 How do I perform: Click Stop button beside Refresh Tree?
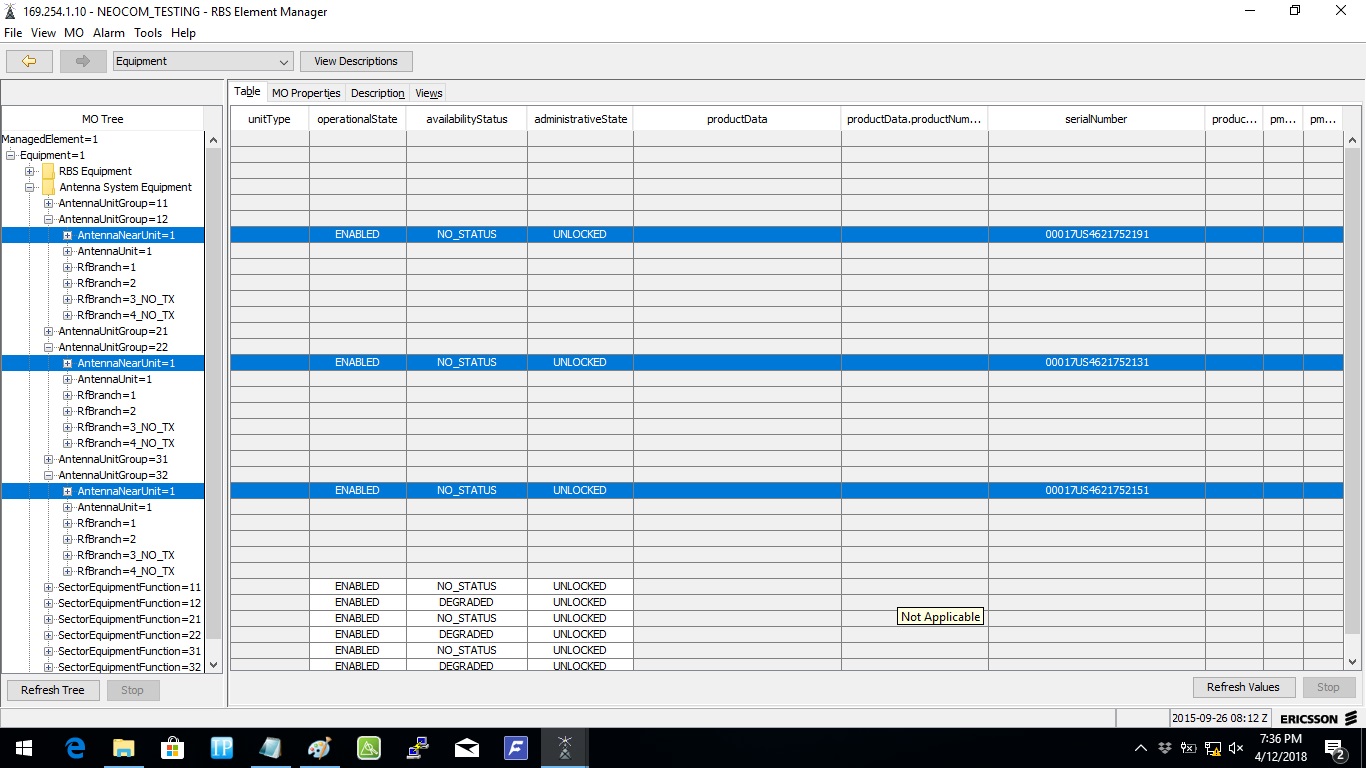click(x=132, y=690)
